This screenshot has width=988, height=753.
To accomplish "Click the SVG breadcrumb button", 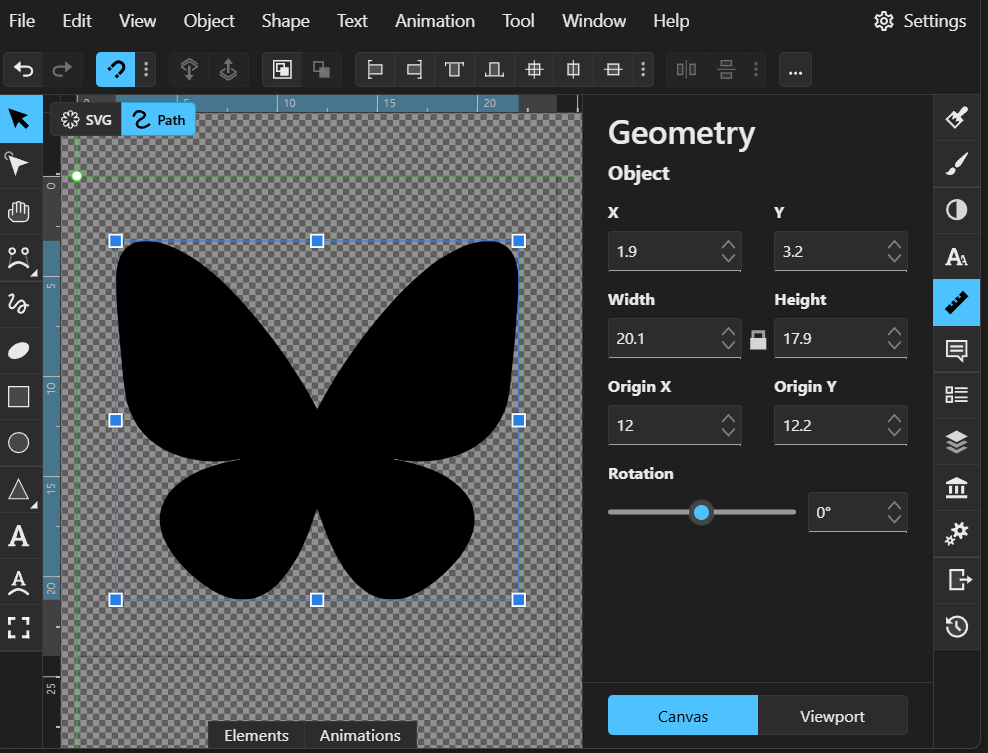I will [x=86, y=120].
